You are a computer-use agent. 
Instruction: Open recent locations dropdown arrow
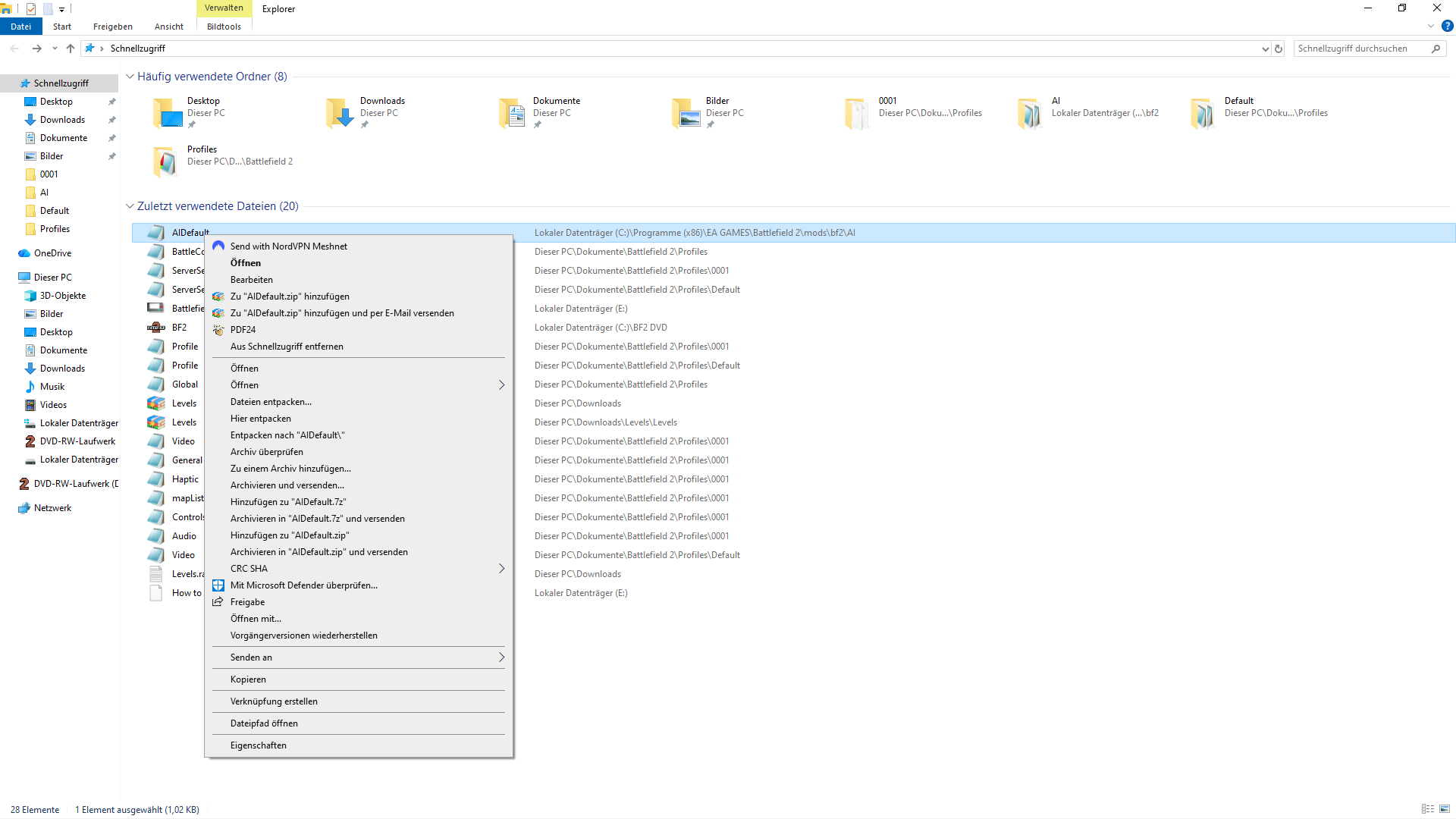click(x=55, y=49)
